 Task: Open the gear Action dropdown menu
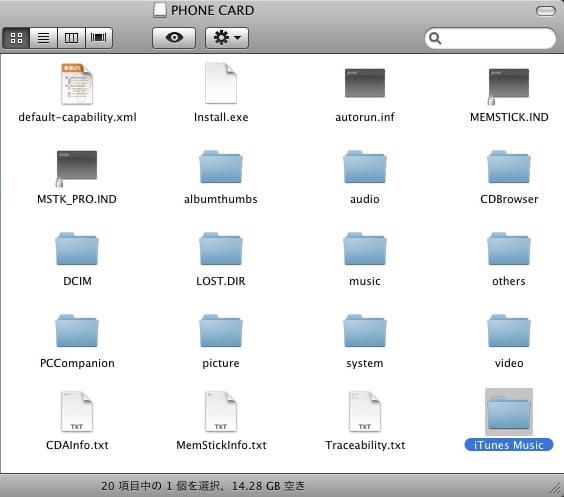click(227, 38)
